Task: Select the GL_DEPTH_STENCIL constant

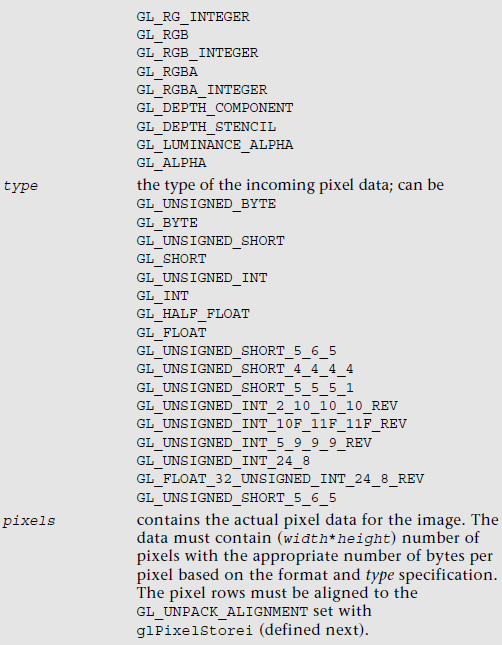Action: coord(206,126)
